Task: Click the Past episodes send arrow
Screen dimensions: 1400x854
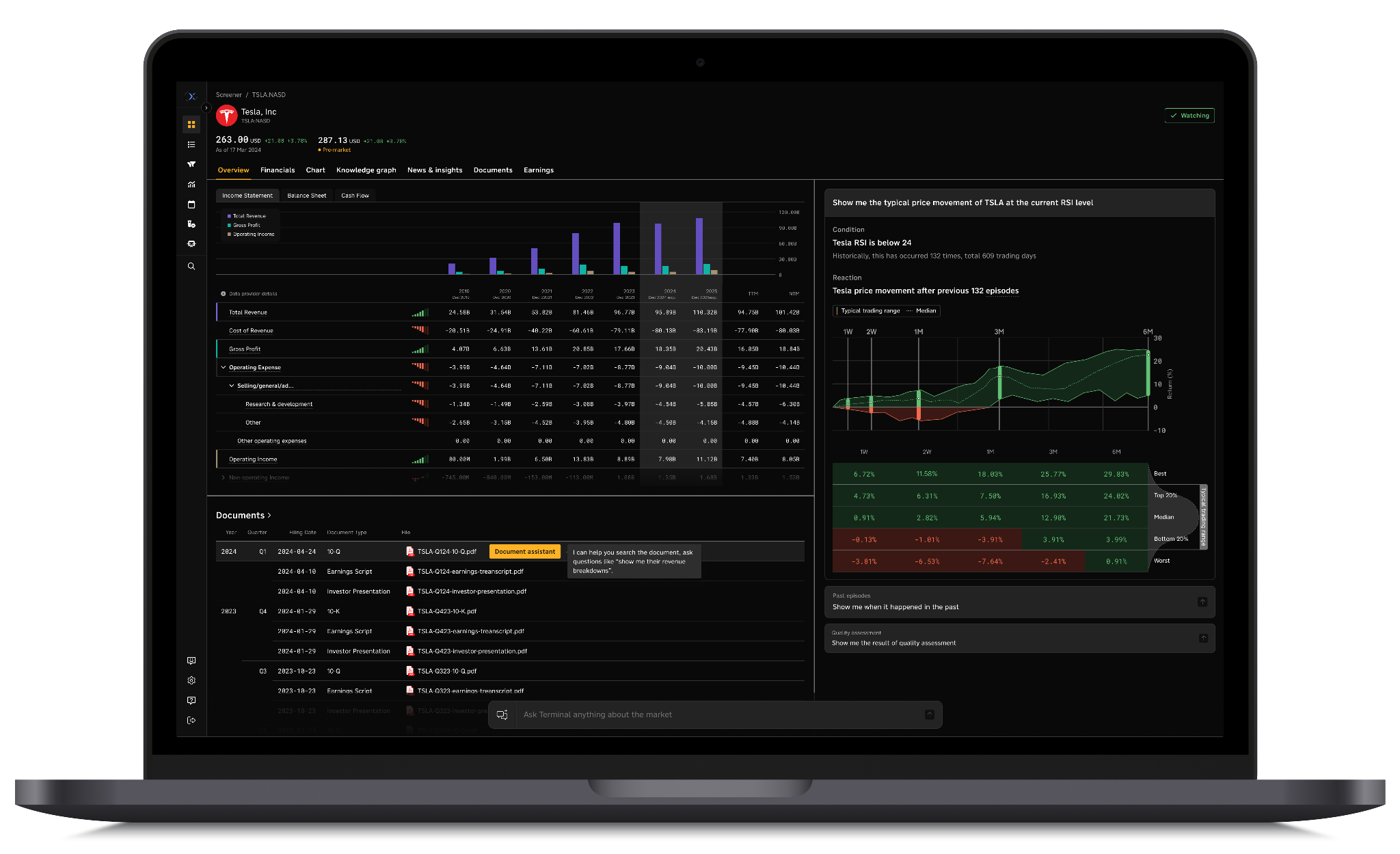Action: (1202, 602)
